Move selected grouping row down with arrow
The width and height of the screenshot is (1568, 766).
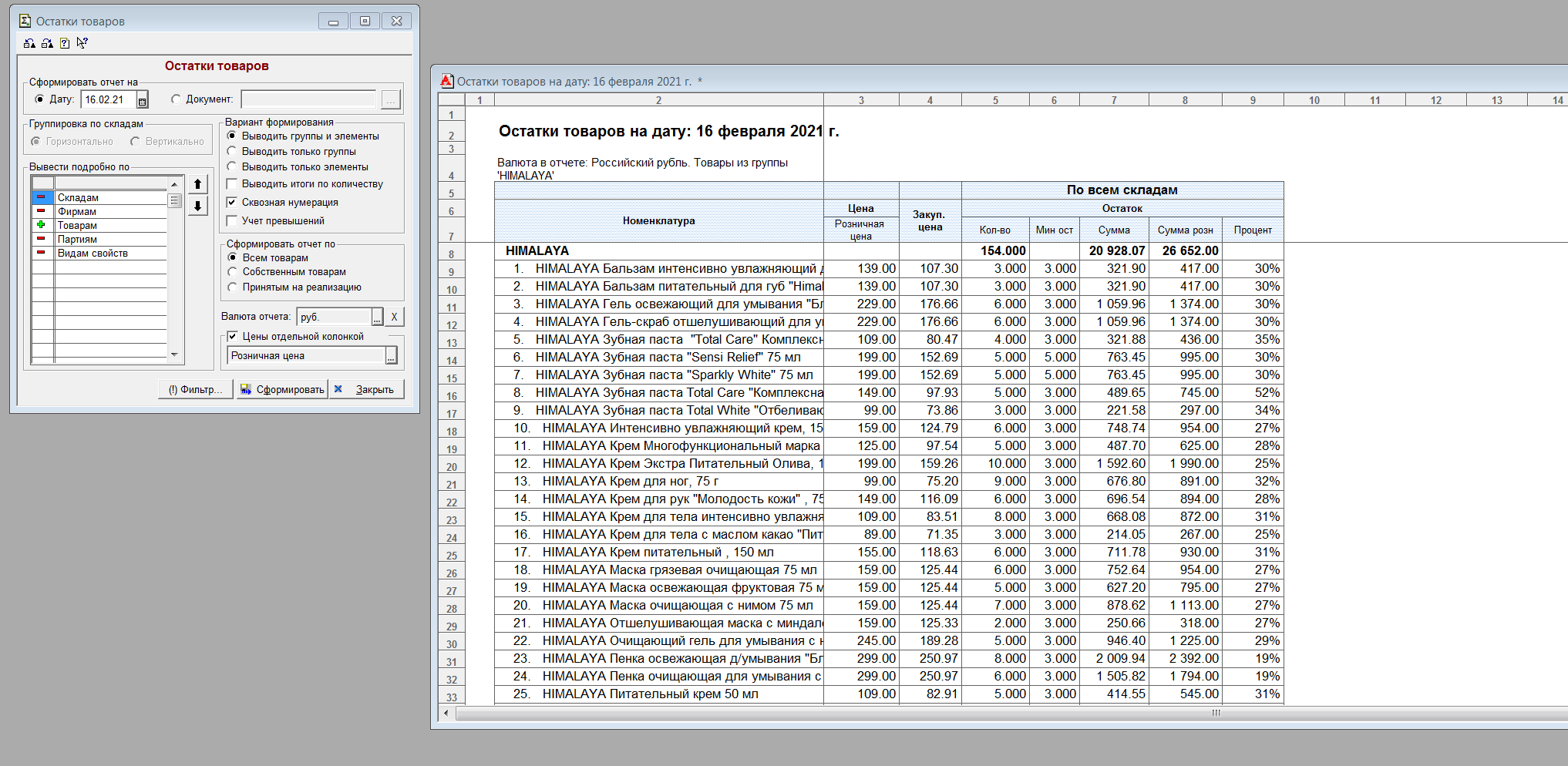click(198, 207)
